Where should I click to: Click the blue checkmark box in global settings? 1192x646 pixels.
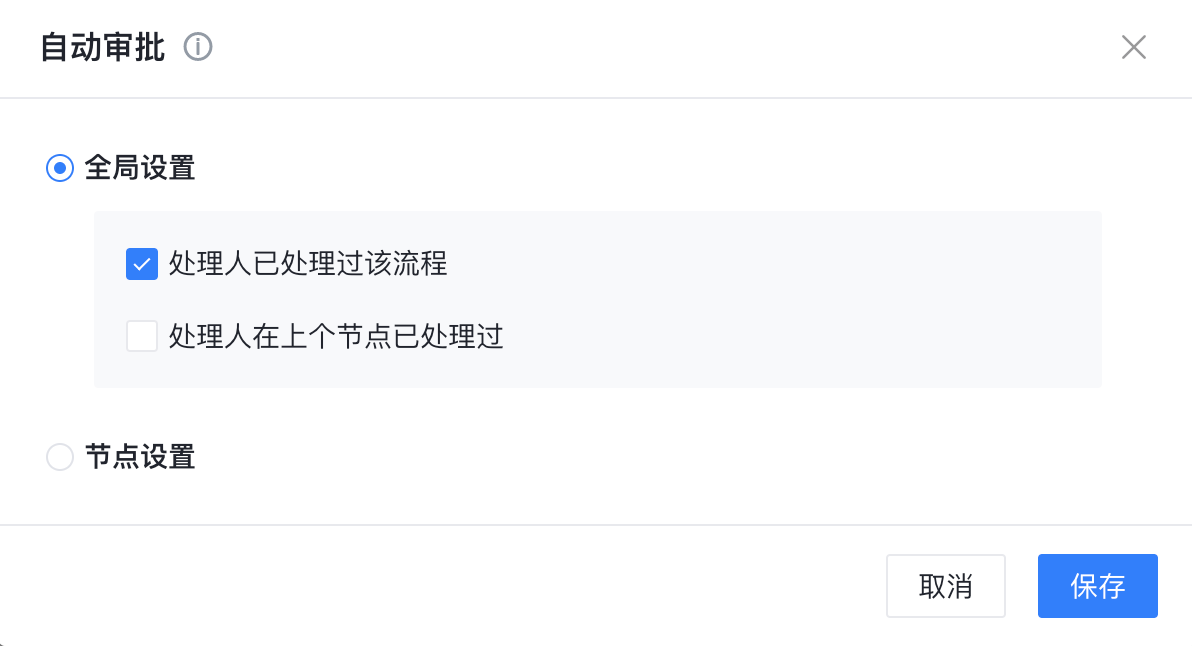coord(142,264)
